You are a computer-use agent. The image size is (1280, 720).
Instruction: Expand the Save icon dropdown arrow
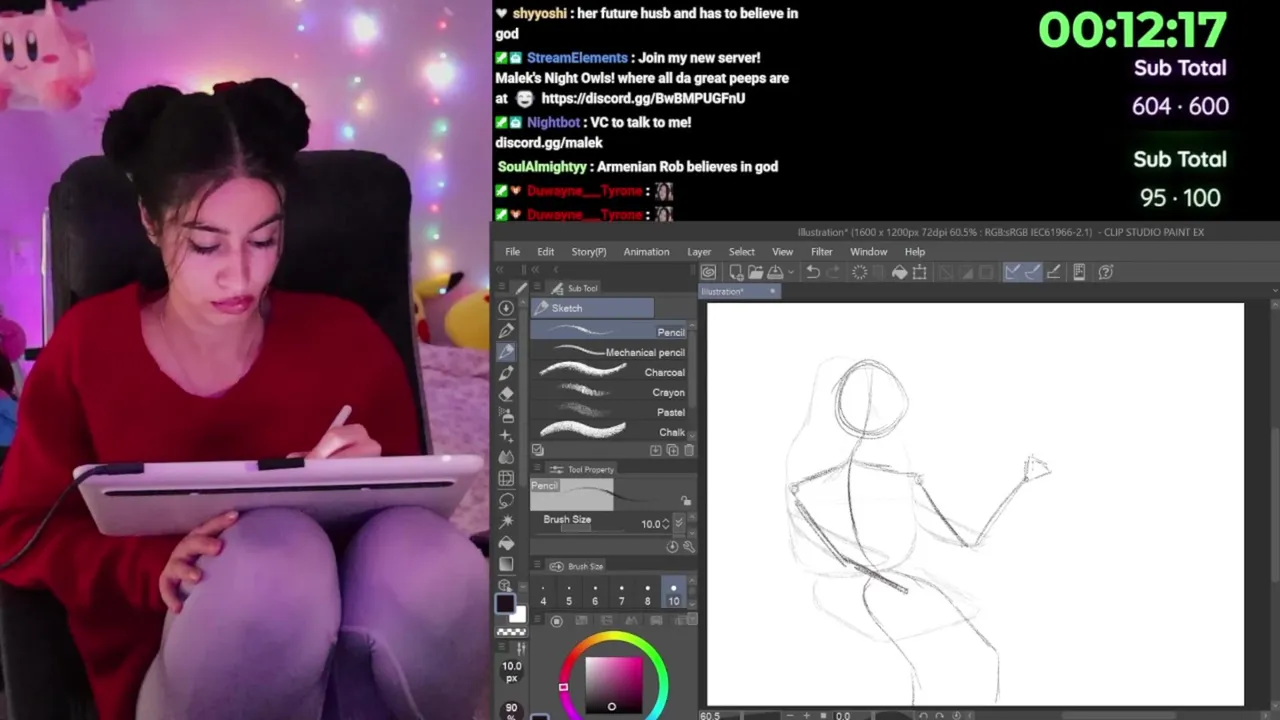point(790,272)
